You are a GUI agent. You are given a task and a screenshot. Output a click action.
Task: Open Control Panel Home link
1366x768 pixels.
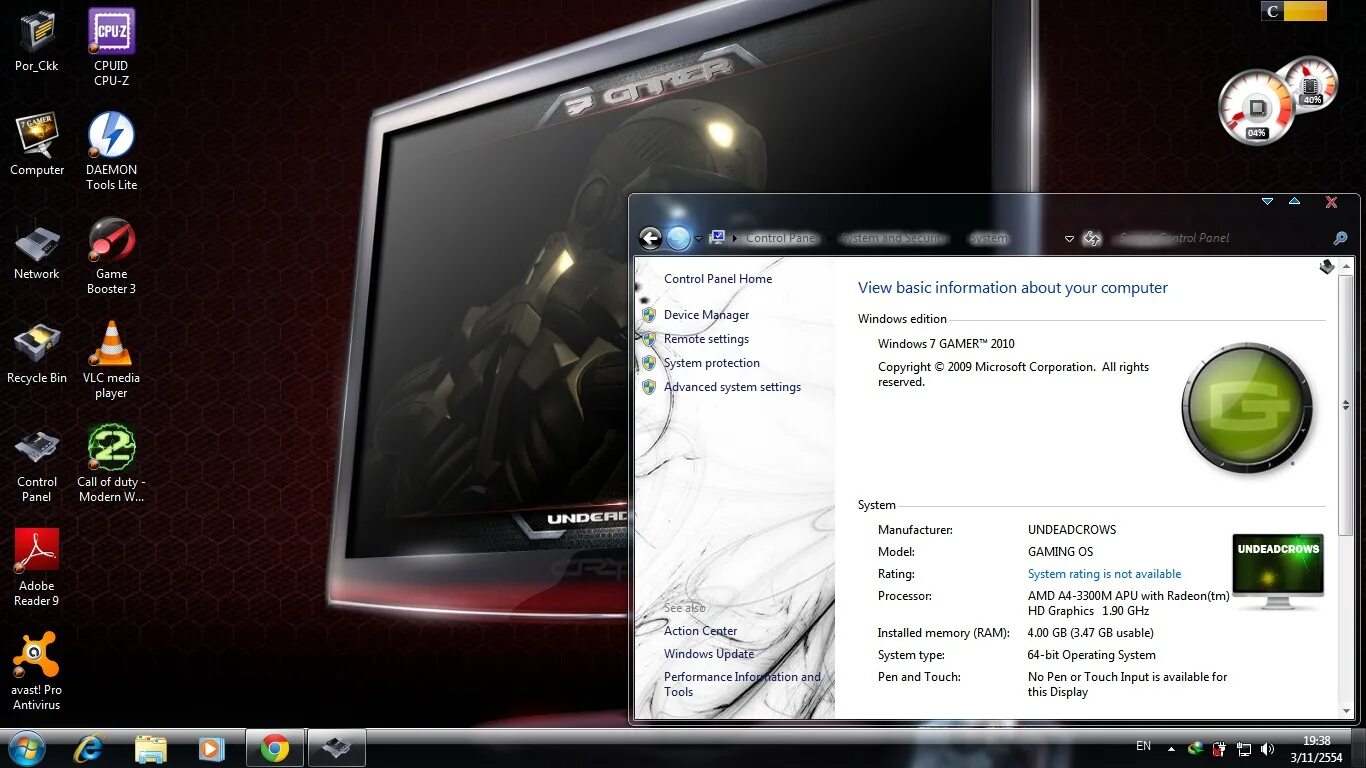pyautogui.click(x=718, y=279)
